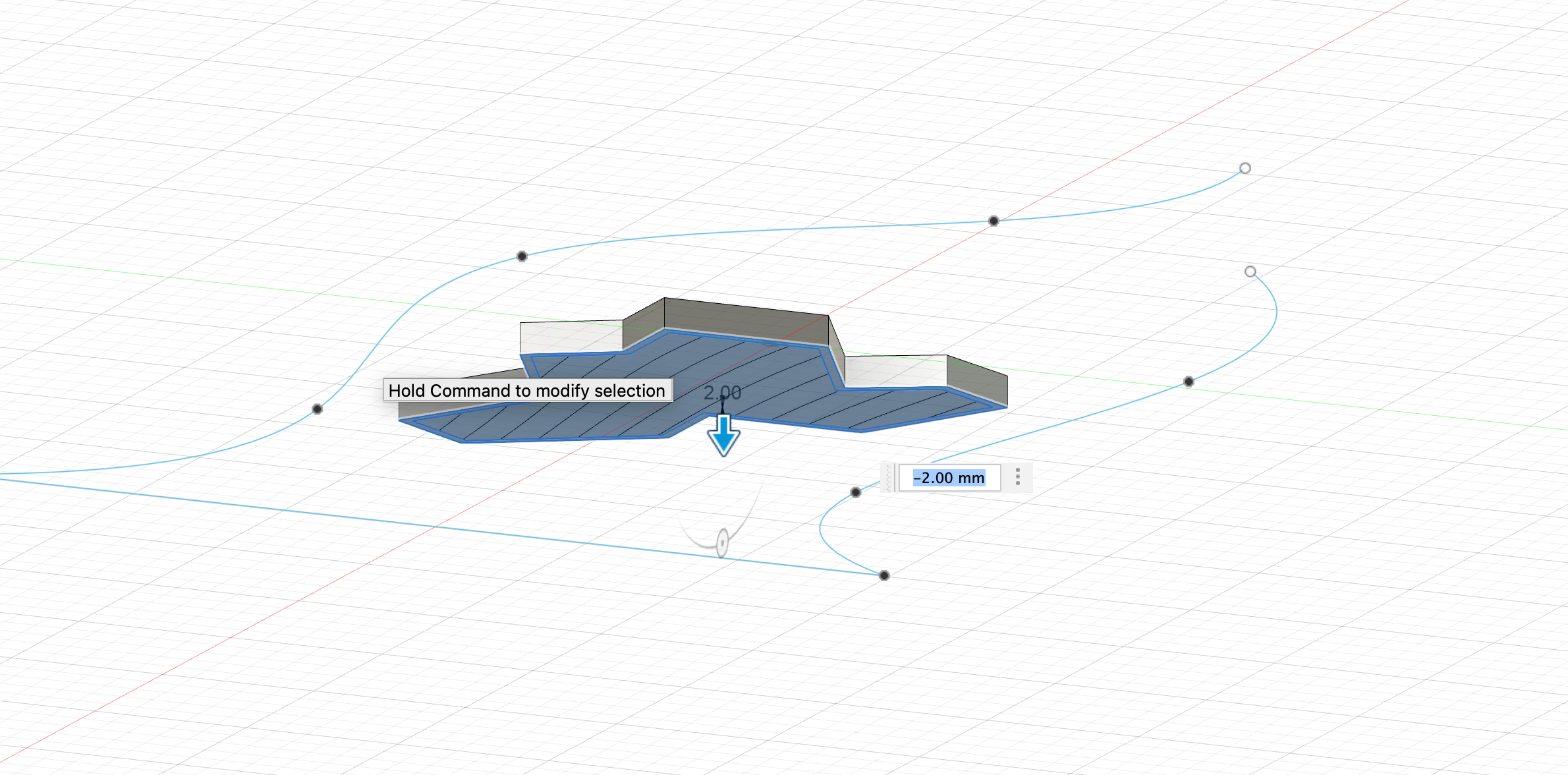Select the spline fit point near the left edge
Image resolution: width=1568 pixels, height=775 pixels.
(317, 409)
